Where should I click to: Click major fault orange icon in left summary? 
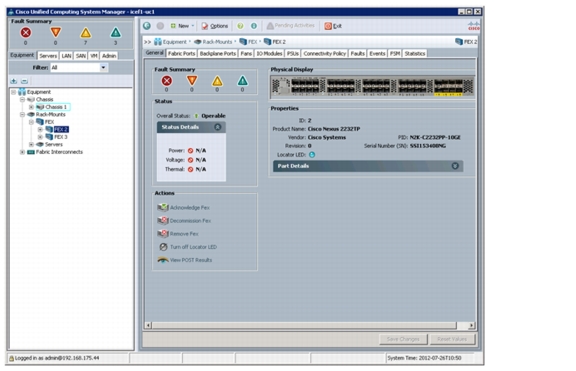[x=55, y=33]
